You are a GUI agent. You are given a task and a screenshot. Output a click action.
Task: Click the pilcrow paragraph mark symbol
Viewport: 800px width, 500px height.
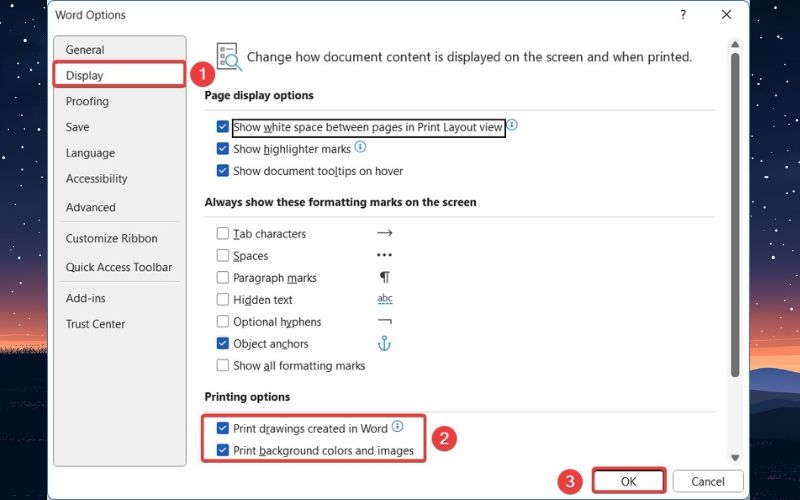[385, 277]
